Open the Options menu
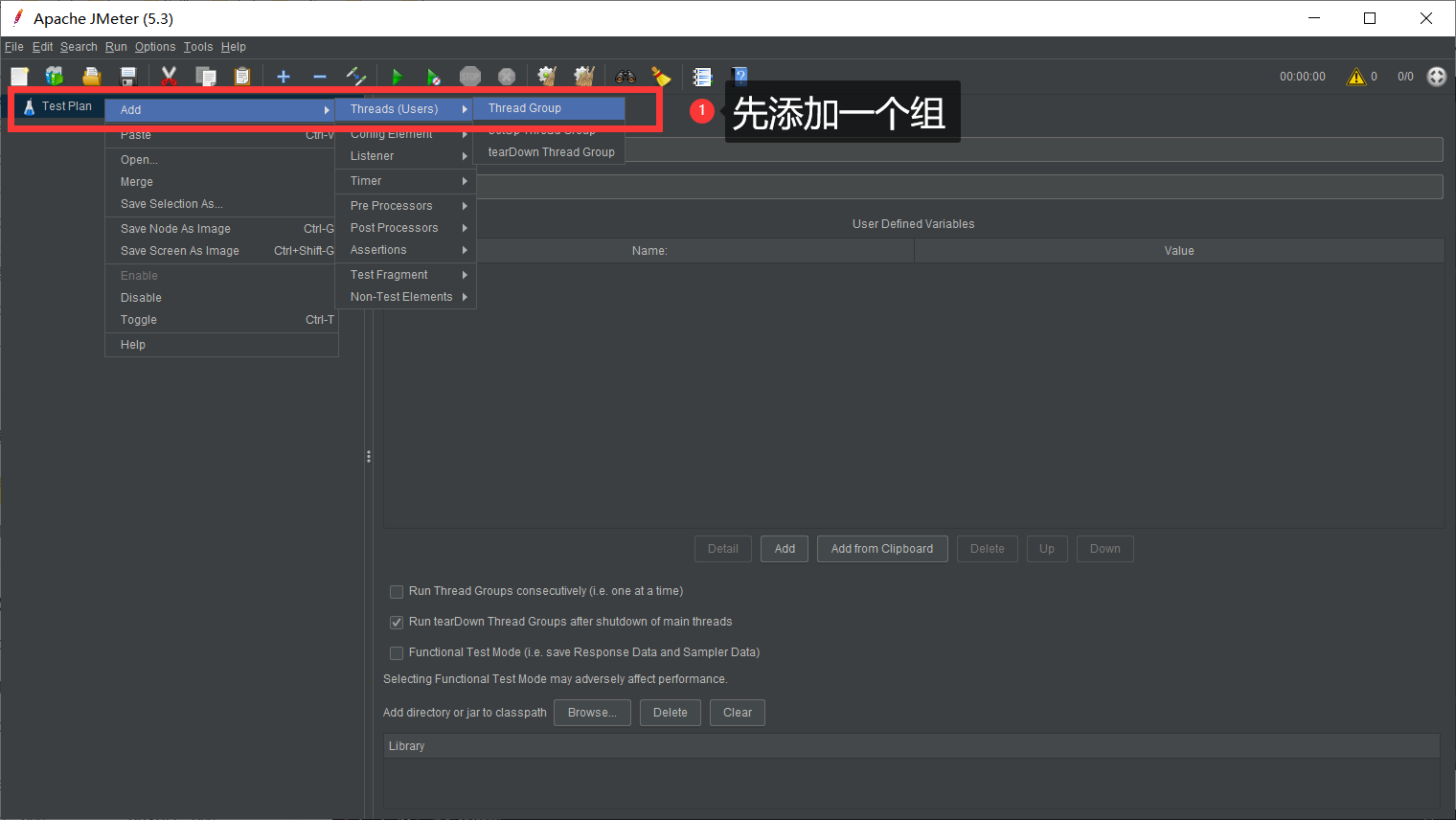The image size is (1456, 820). click(x=155, y=47)
